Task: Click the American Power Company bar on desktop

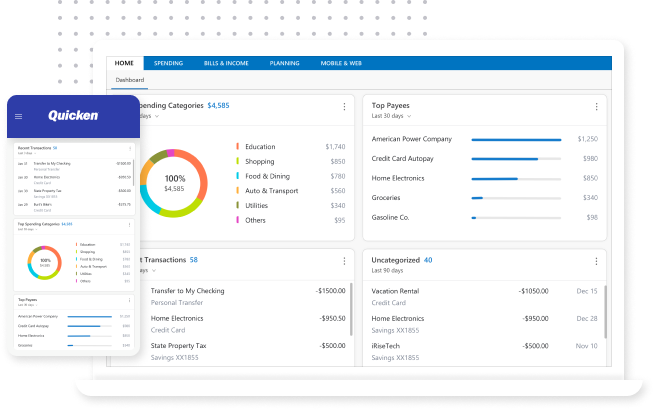Action: click(x=516, y=140)
